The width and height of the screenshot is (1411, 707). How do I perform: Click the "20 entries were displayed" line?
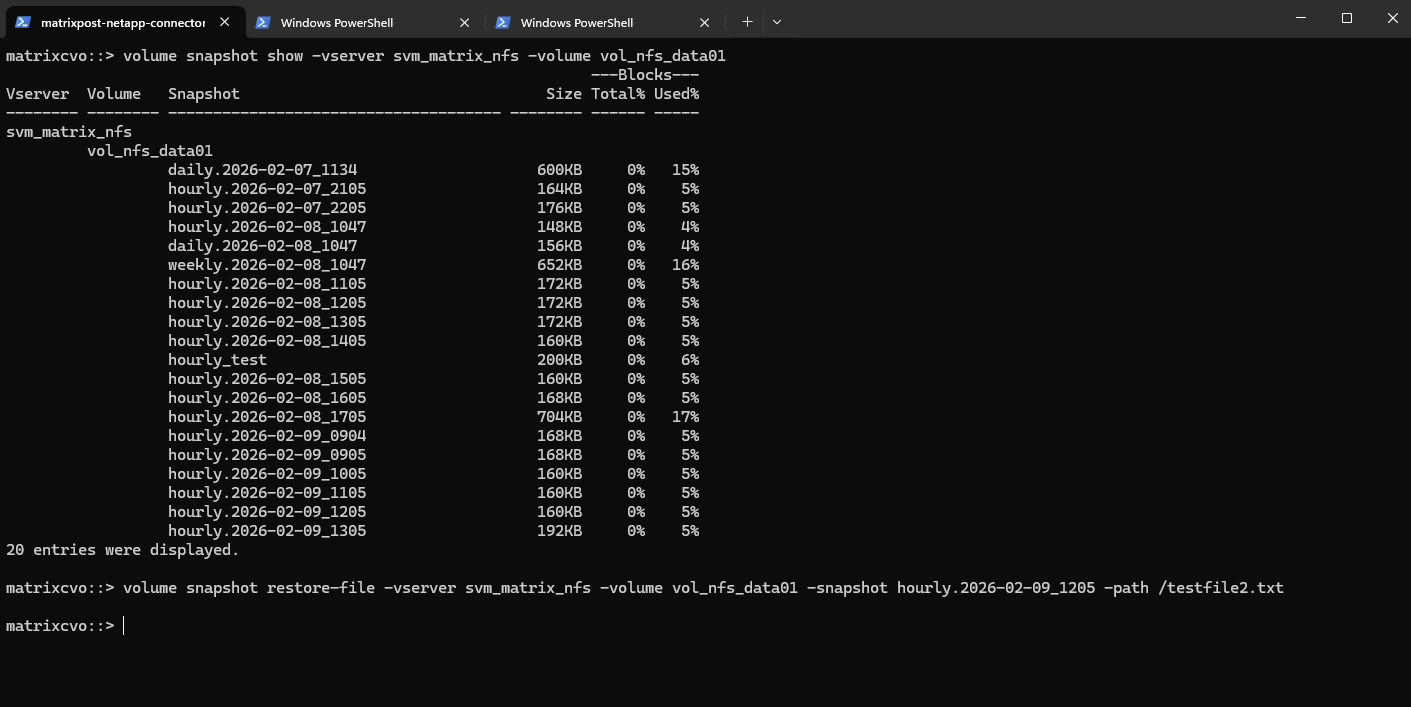(x=122, y=550)
